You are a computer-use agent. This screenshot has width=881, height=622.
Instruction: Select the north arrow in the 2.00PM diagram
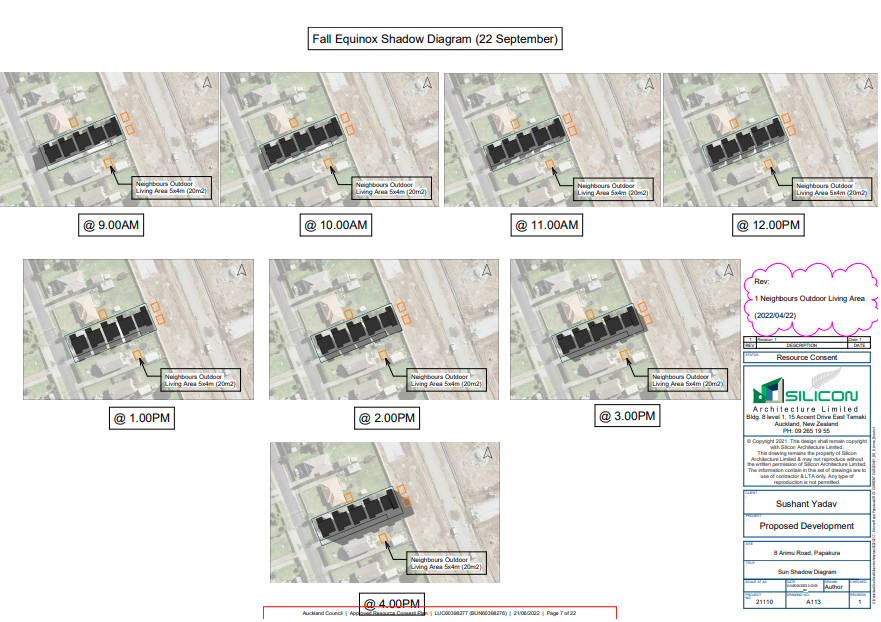[x=487, y=270]
